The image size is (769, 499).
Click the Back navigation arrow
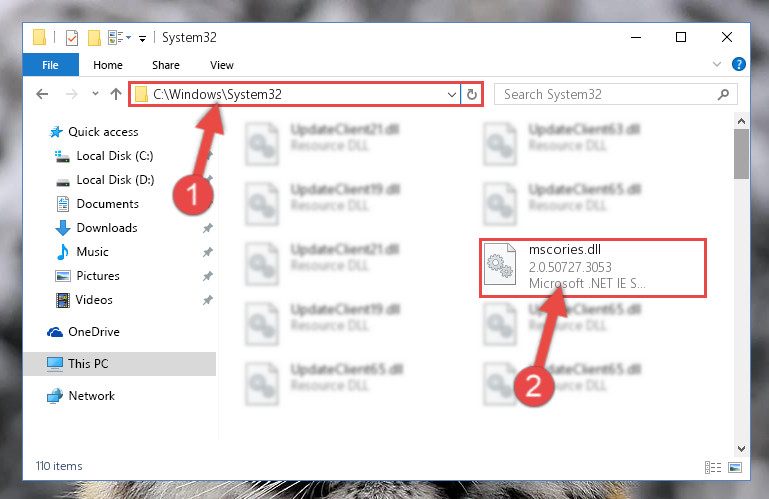point(42,94)
